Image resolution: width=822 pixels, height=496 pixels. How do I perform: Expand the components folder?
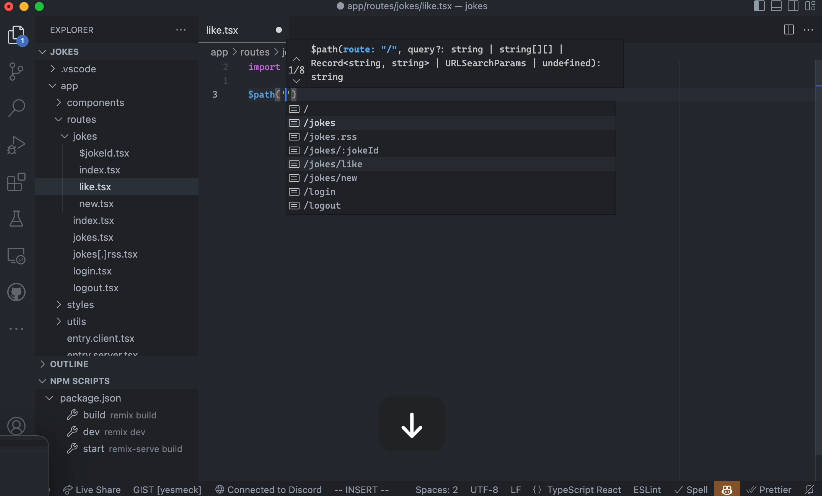click(95, 103)
